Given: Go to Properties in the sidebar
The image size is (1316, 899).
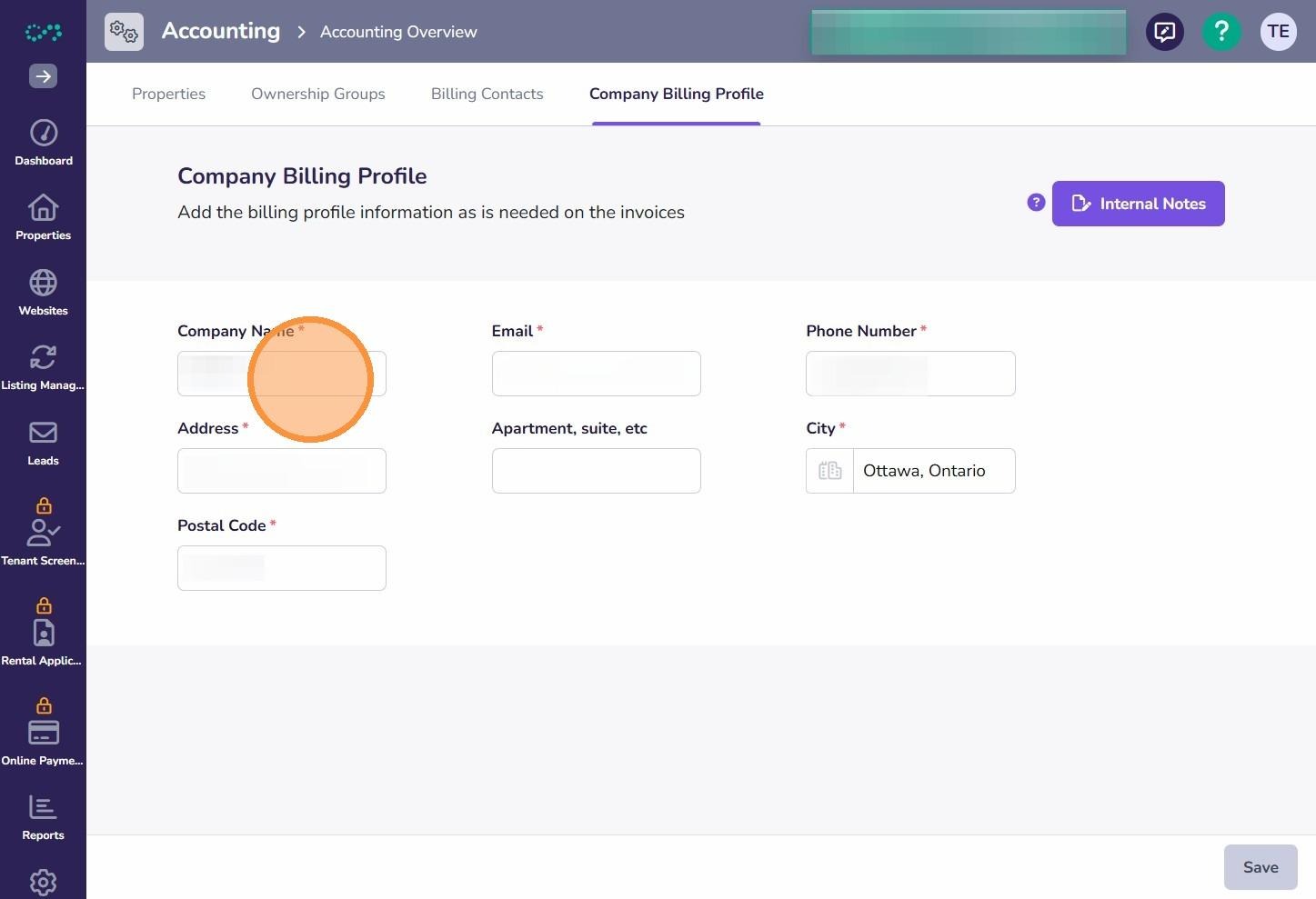Looking at the screenshot, I should [43, 217].
